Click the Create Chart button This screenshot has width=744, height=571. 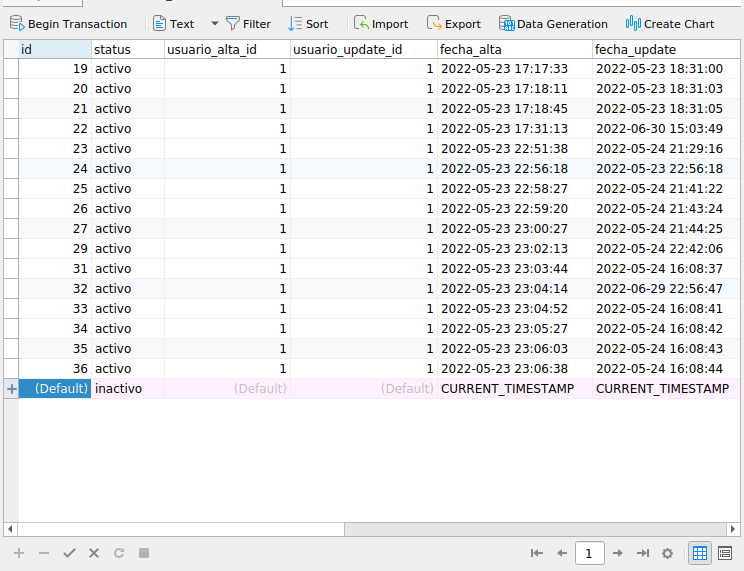tap(669, 24)
